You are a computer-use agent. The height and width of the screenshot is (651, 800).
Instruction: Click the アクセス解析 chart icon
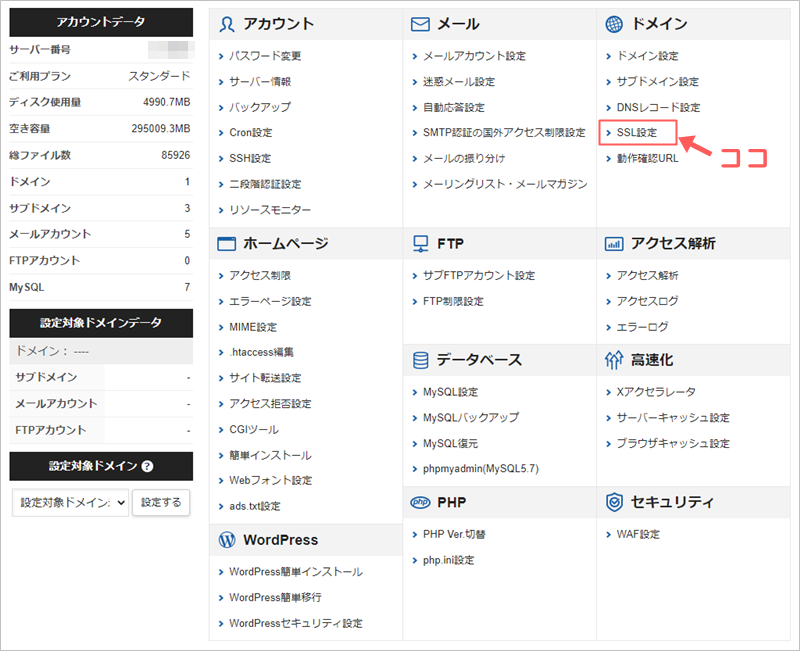[x=613, y=243]
